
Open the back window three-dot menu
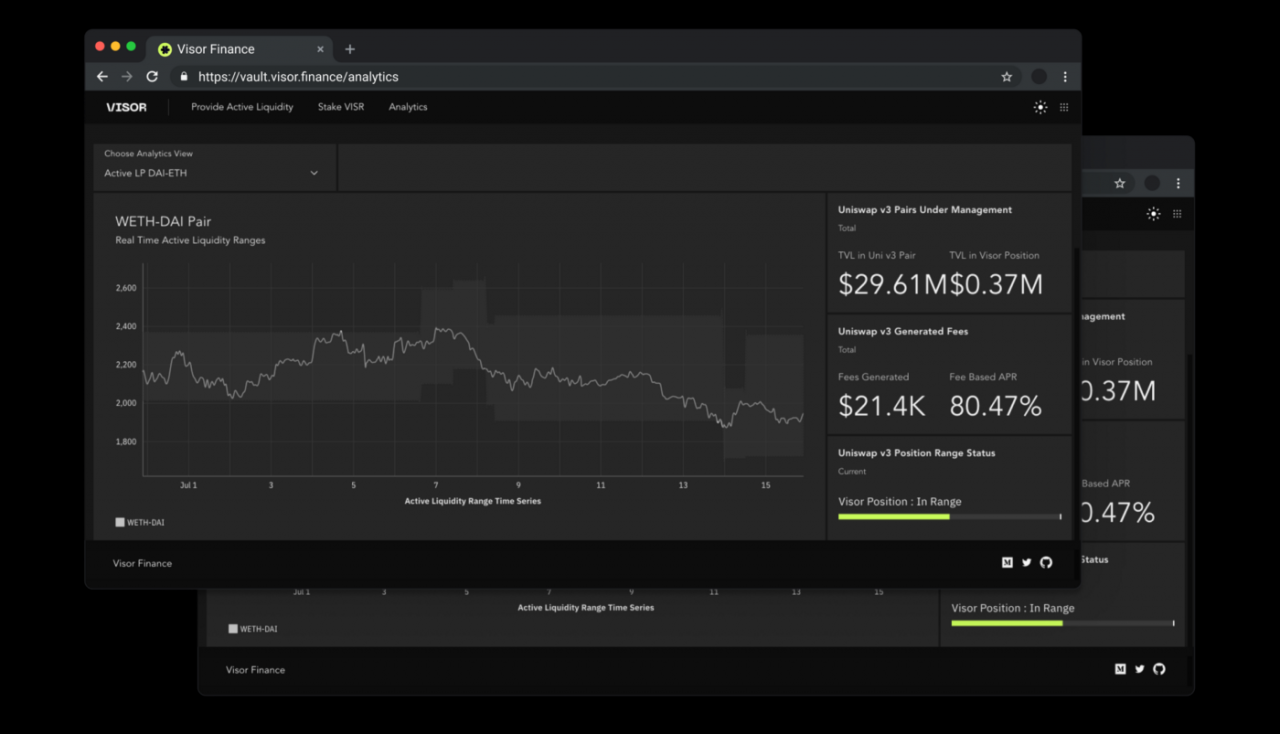pyautogui.click(x=1178, y=183)
